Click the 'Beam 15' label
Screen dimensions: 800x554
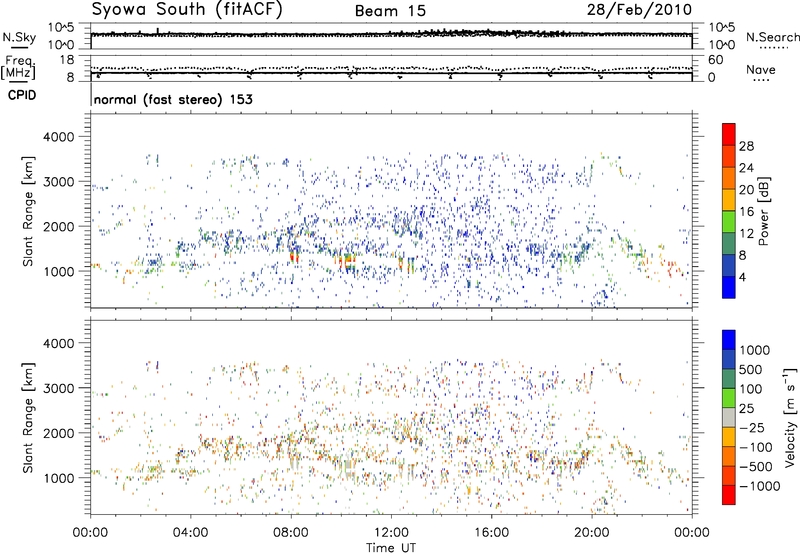pos(390,11)
